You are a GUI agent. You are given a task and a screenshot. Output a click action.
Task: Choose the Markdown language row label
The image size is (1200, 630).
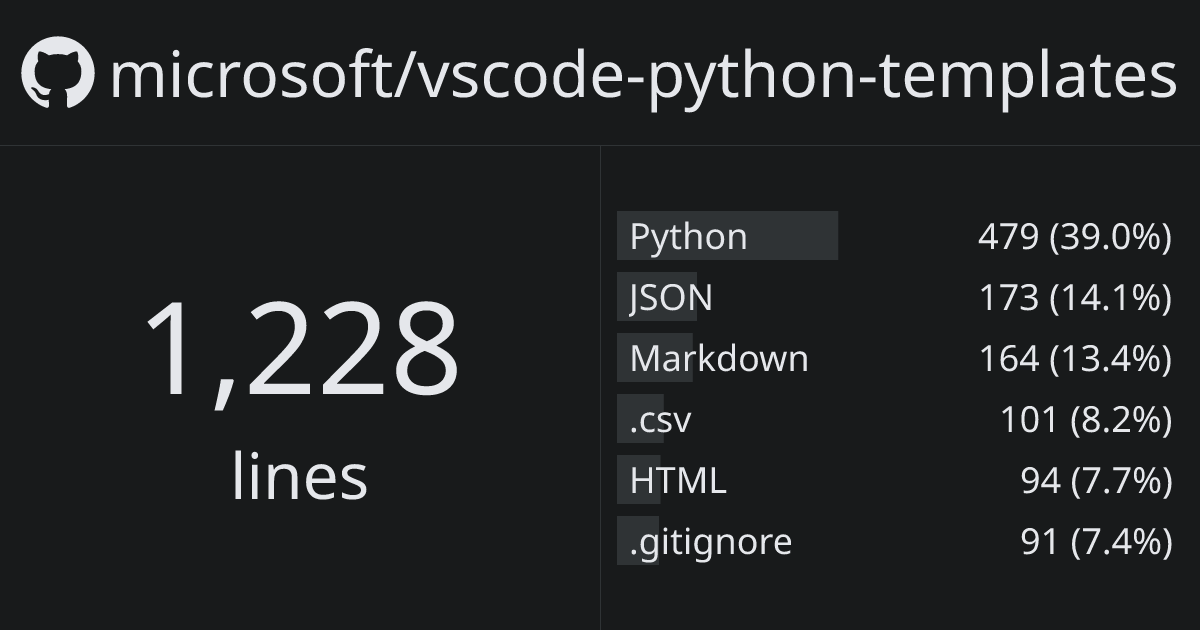pos(719,359)
